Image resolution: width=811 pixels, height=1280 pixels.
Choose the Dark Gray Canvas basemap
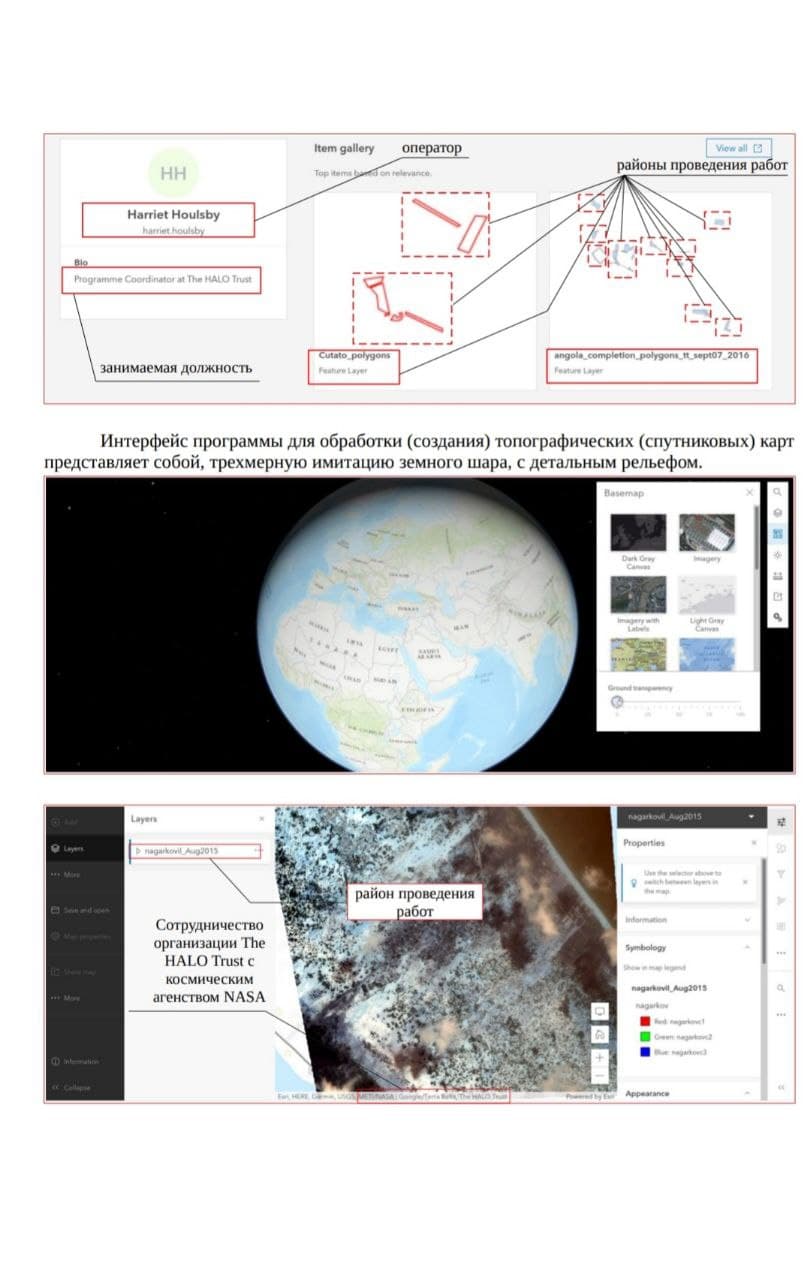tap(637, 535)
